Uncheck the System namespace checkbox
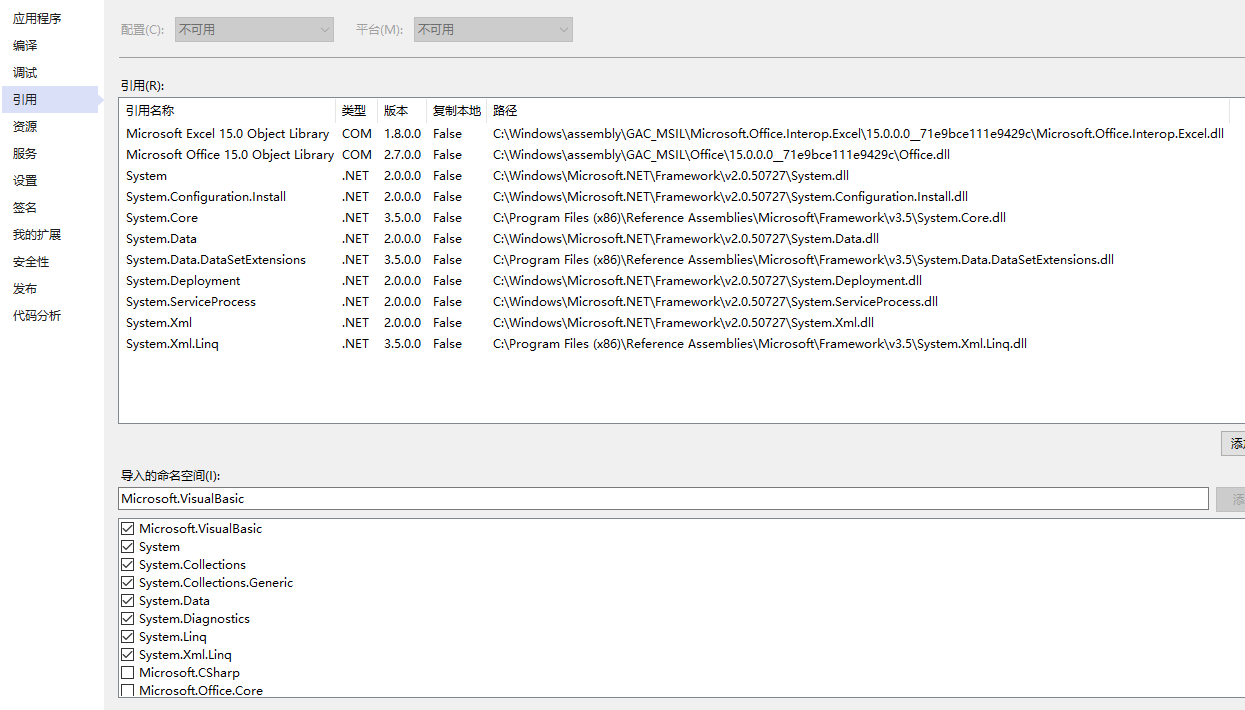Viewport: 1245px width, 710px height. pos(127,547)
